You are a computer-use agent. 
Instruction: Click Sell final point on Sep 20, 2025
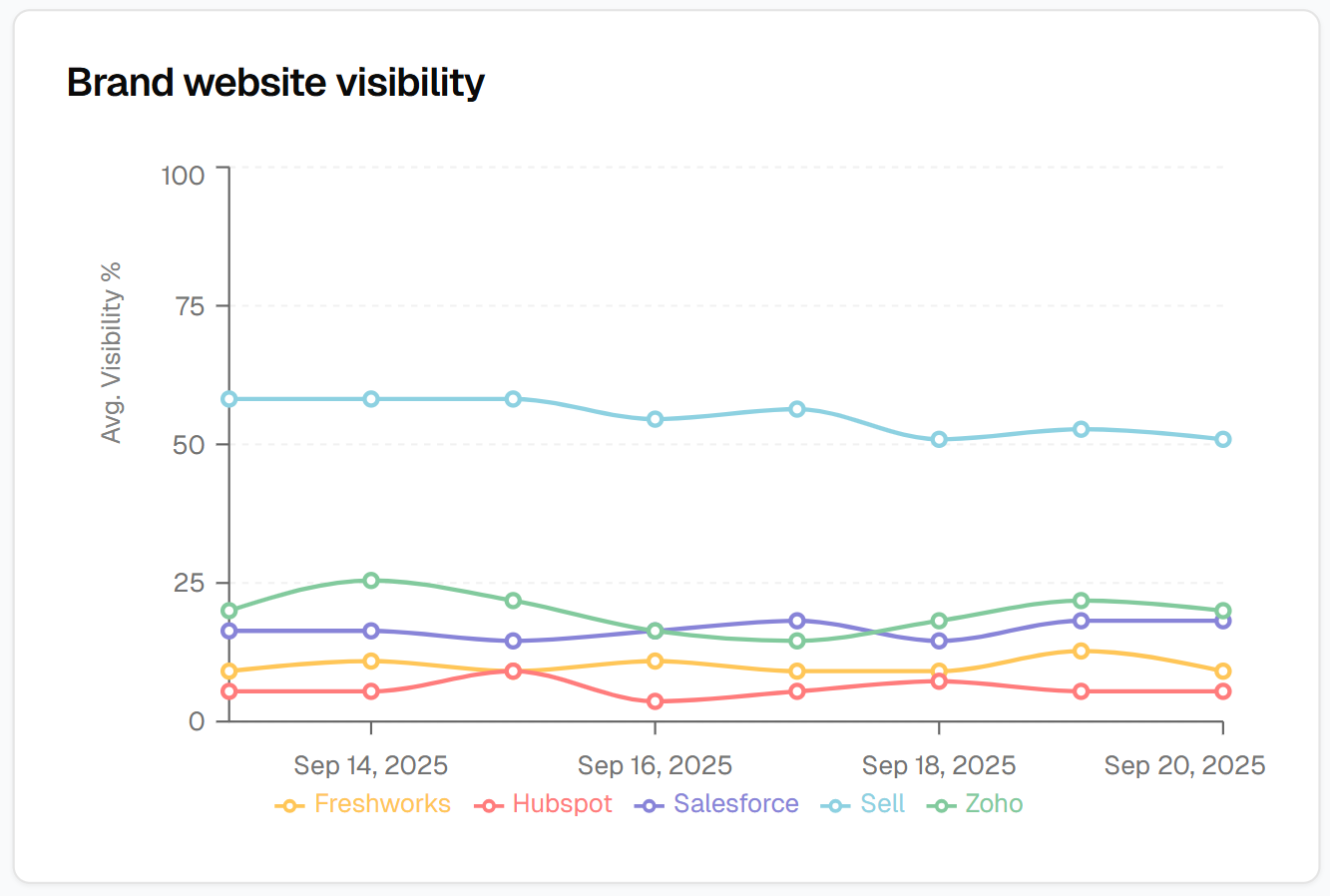[x=1223, y=439]
